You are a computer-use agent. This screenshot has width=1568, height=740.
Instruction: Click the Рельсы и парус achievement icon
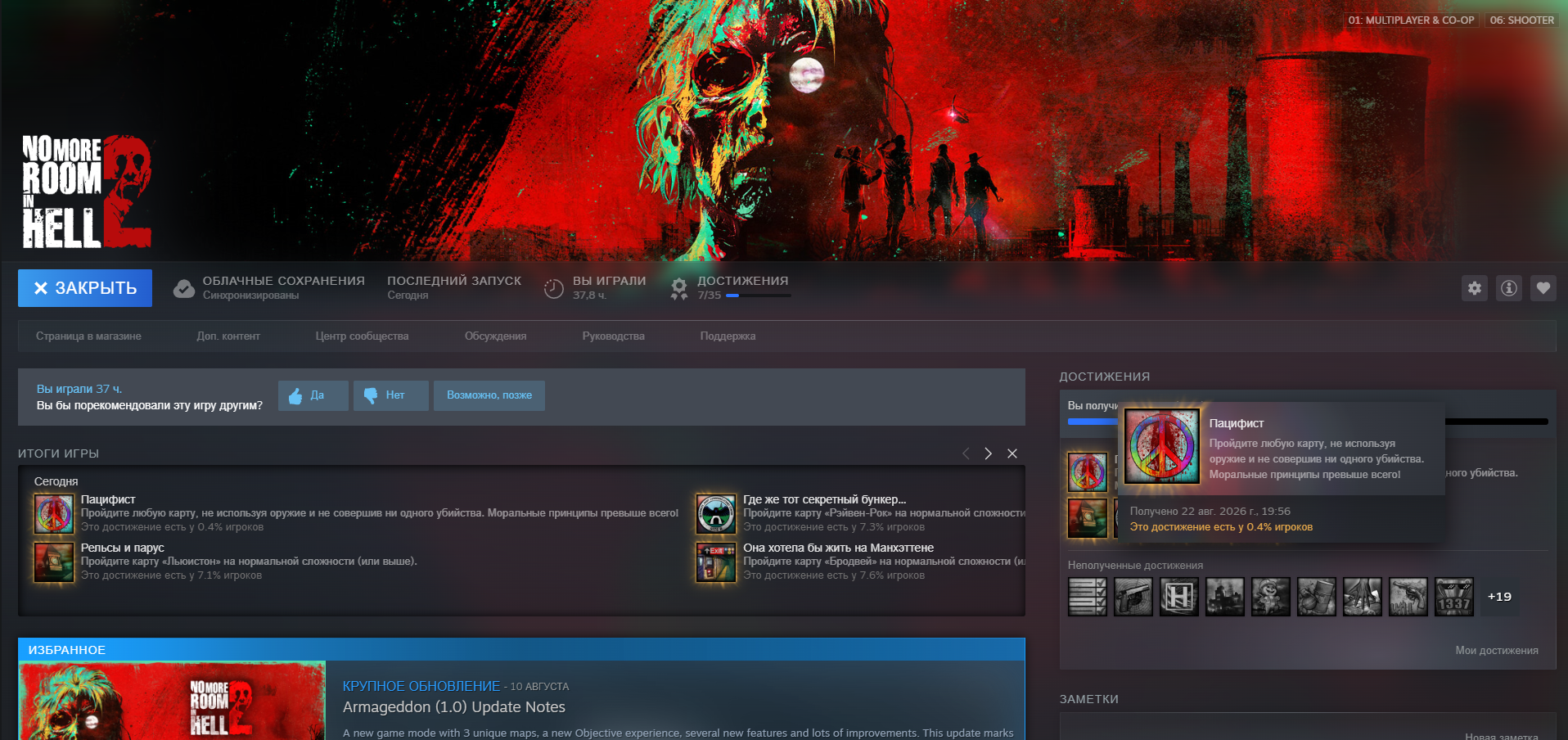[x=54, y=562]
